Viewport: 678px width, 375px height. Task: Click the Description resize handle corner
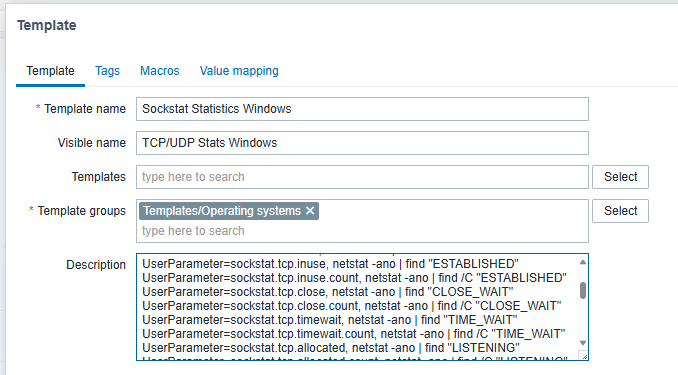click(584, 356)
